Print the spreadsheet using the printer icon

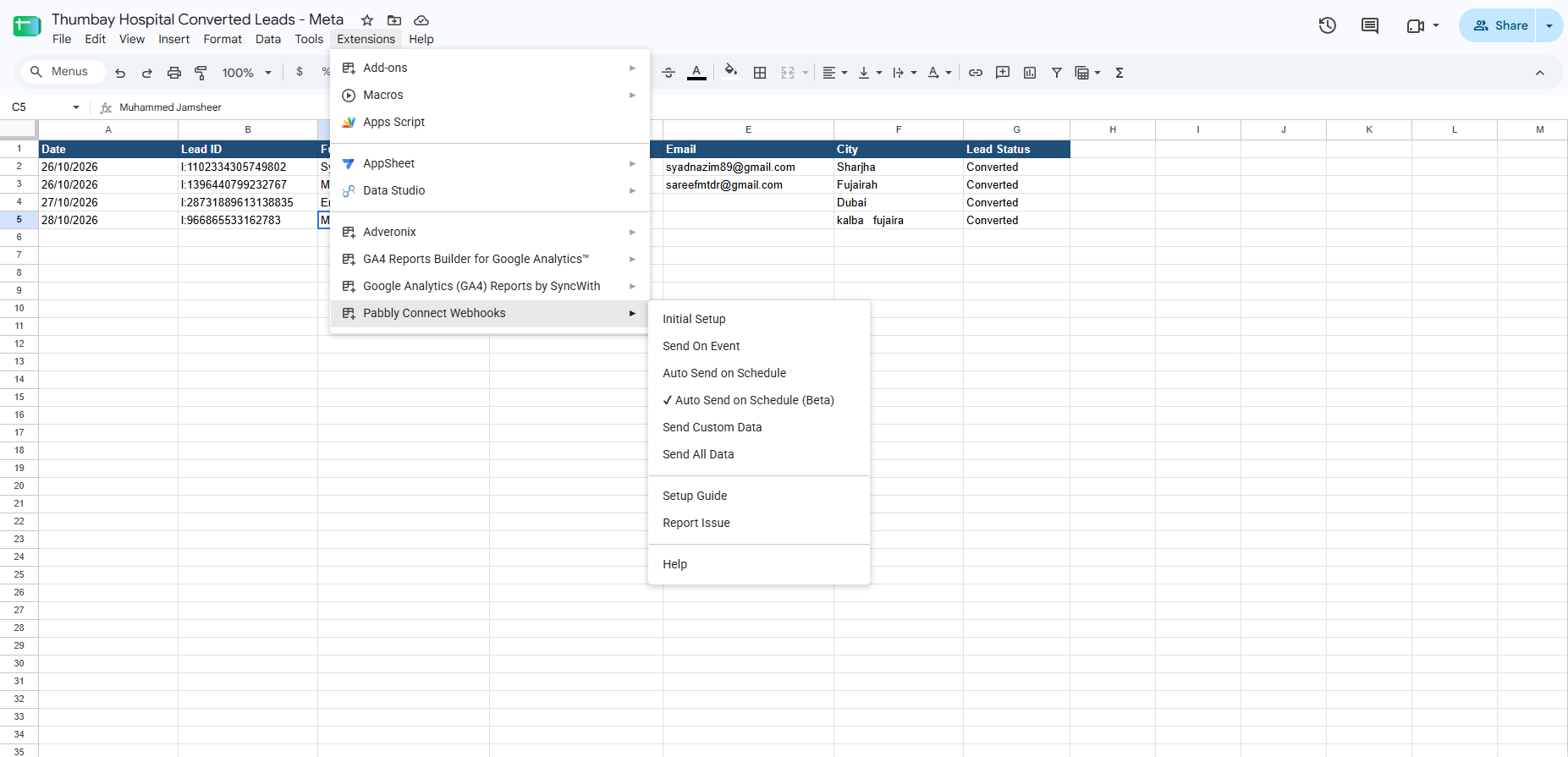[174, 73]
